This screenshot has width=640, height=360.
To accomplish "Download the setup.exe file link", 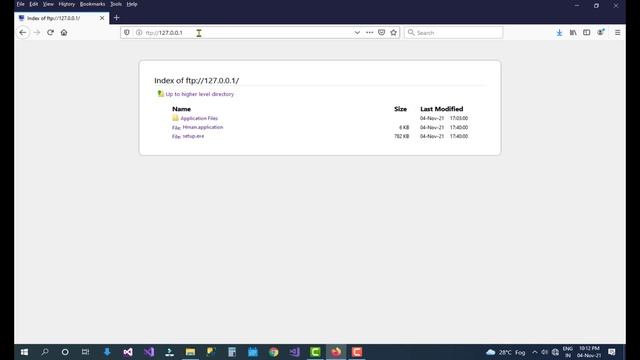I will click(193, 136).
